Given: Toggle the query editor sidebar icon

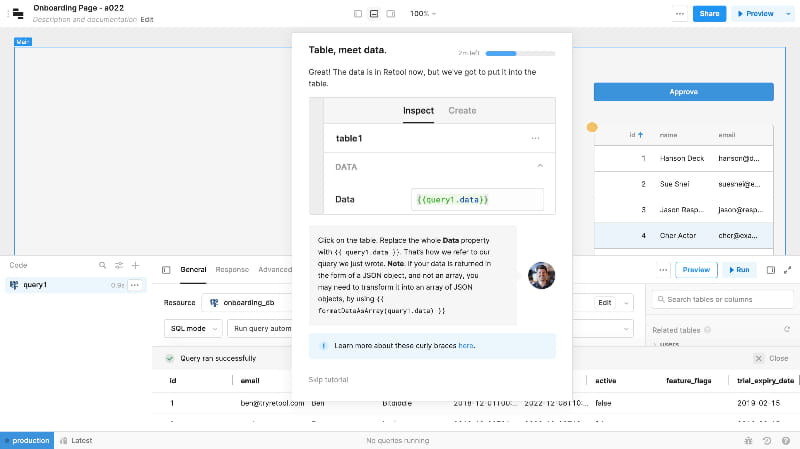Looking at the screenshot, I should tap(166, 270).
